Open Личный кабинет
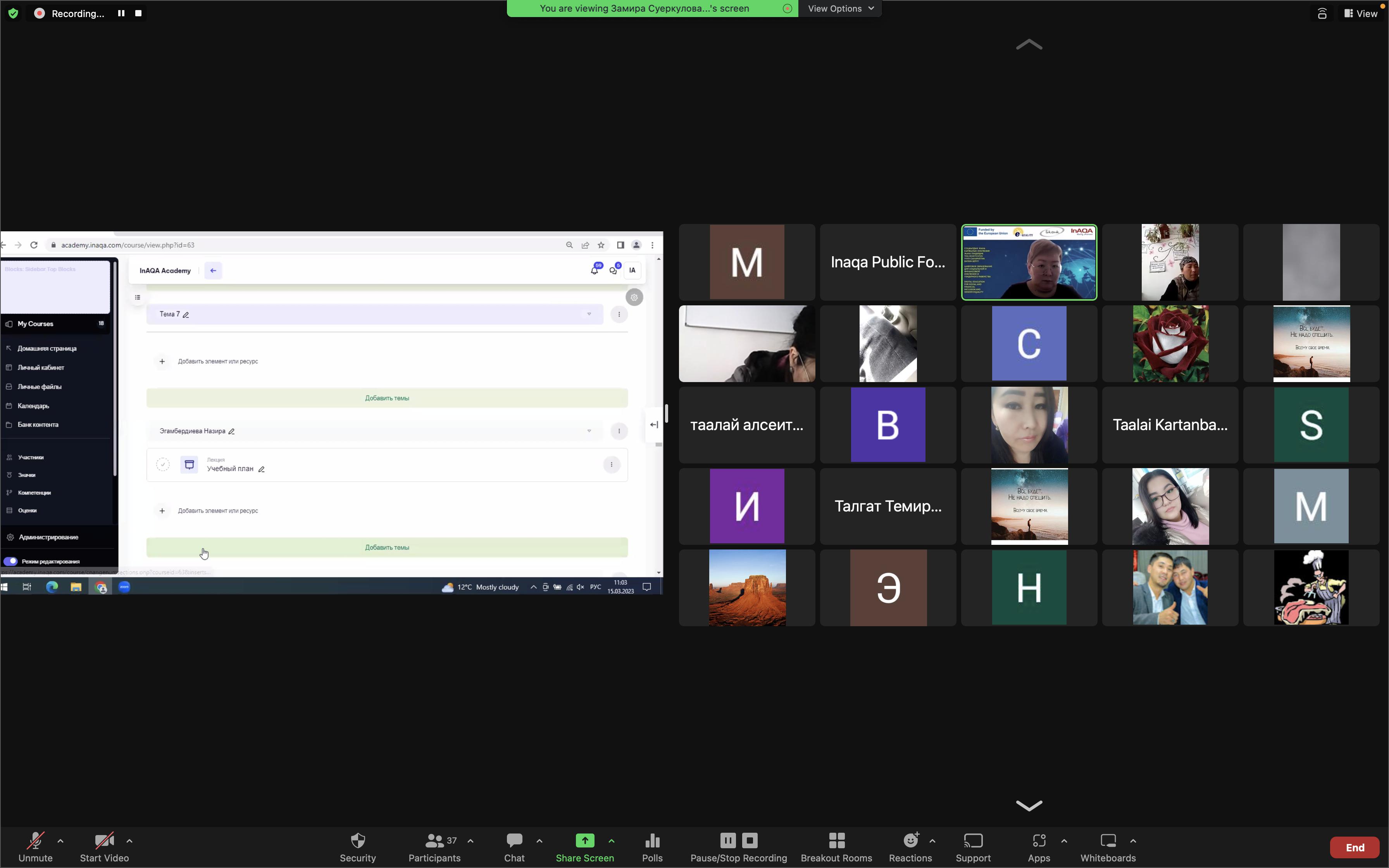Viewport: 1389px width, 868px height. (x=41, y=367)
